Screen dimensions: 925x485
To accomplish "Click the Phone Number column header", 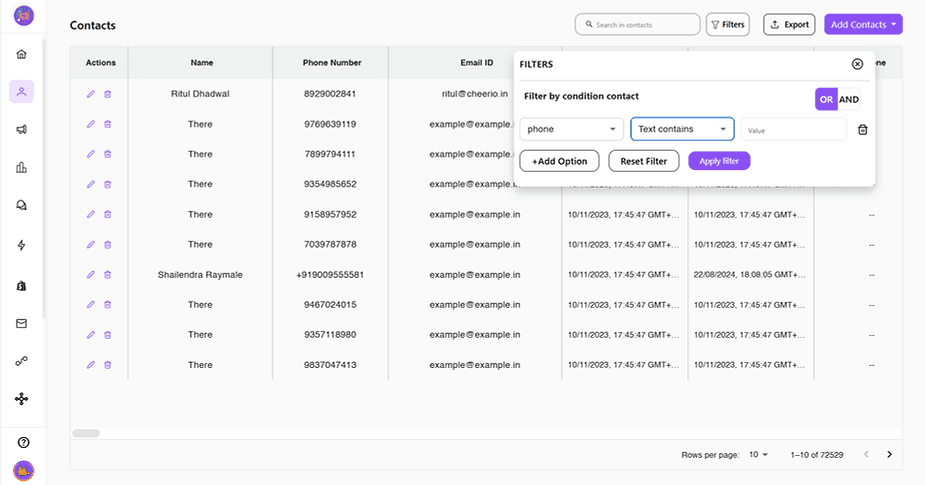I will (332, 63).
